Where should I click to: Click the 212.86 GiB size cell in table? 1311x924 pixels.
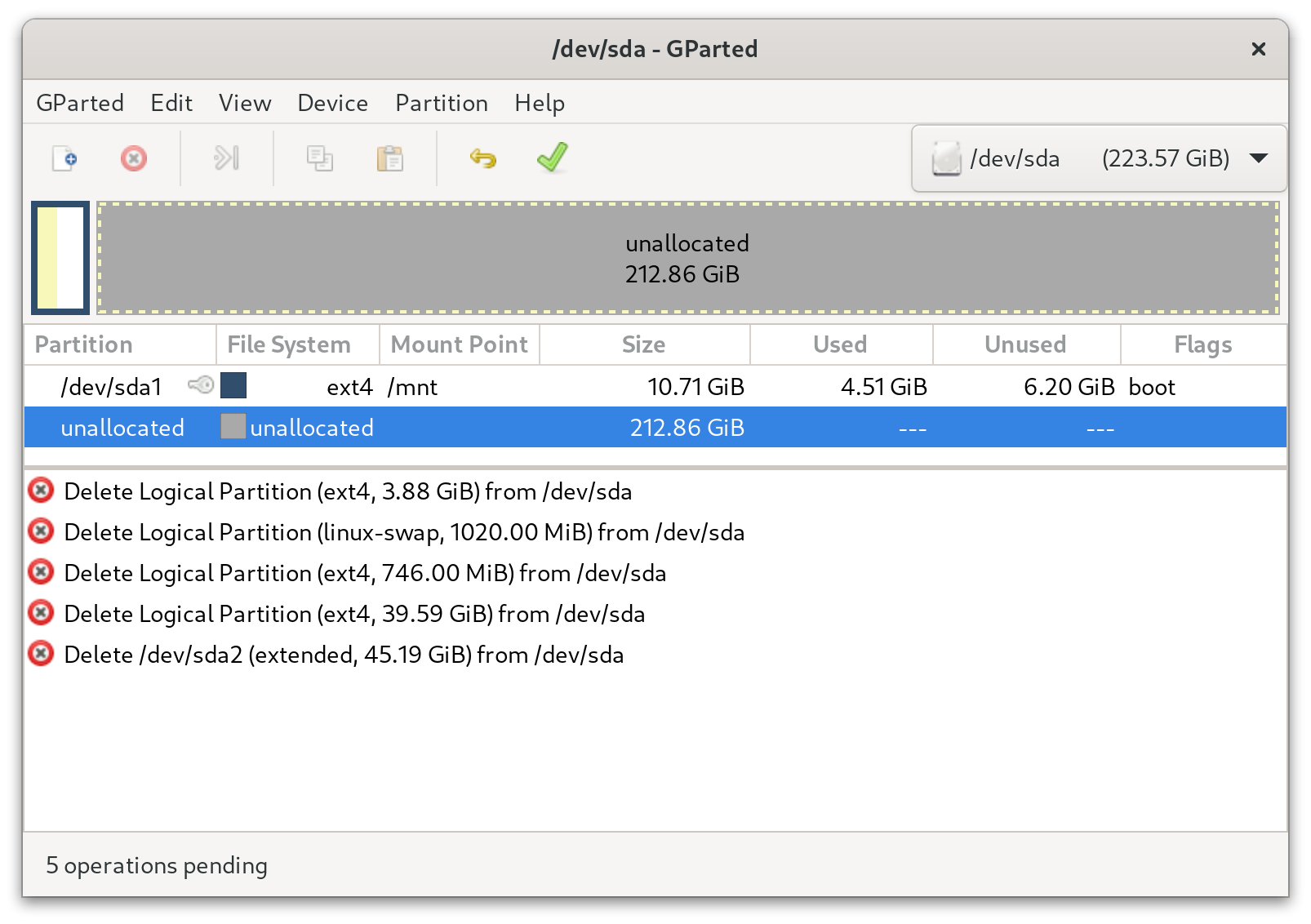click(687, 428)
